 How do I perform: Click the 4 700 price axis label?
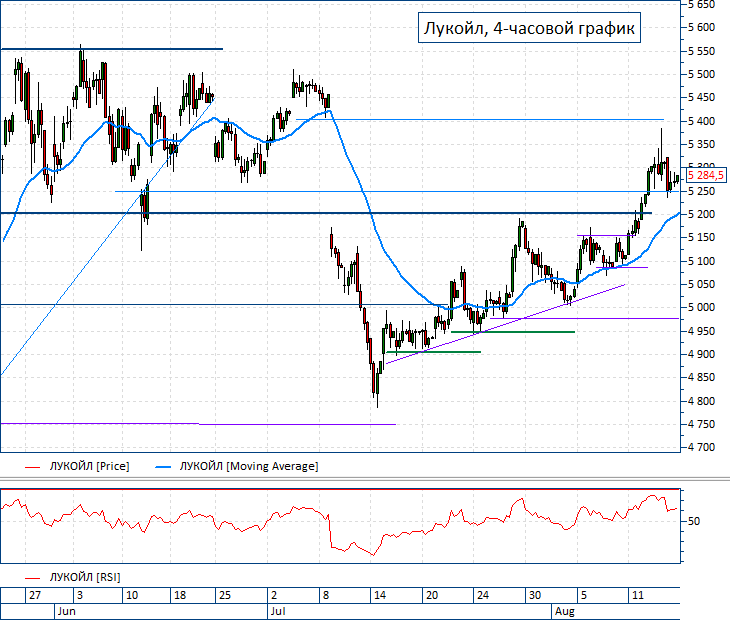[701, 447]
